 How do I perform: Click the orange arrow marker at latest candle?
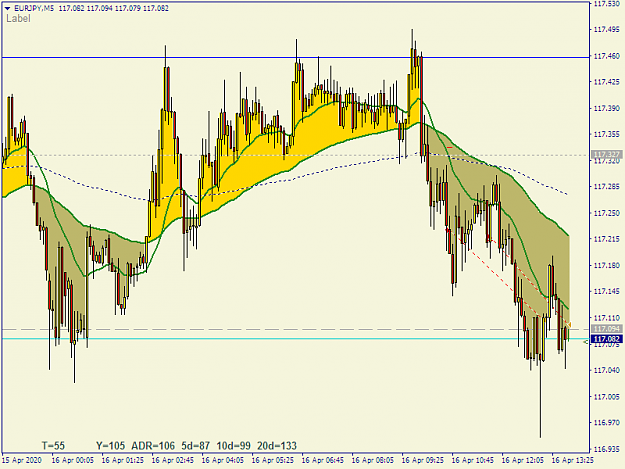point(569,325)
